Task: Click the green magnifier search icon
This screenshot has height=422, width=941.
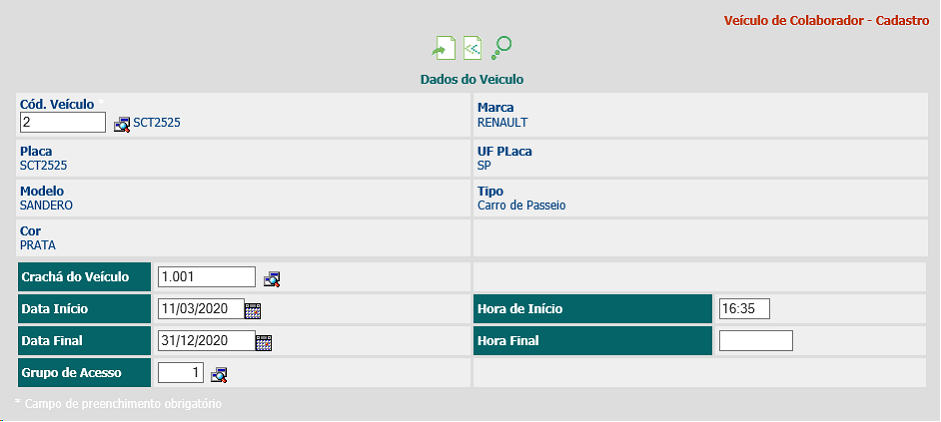Action: click(501, 48)
